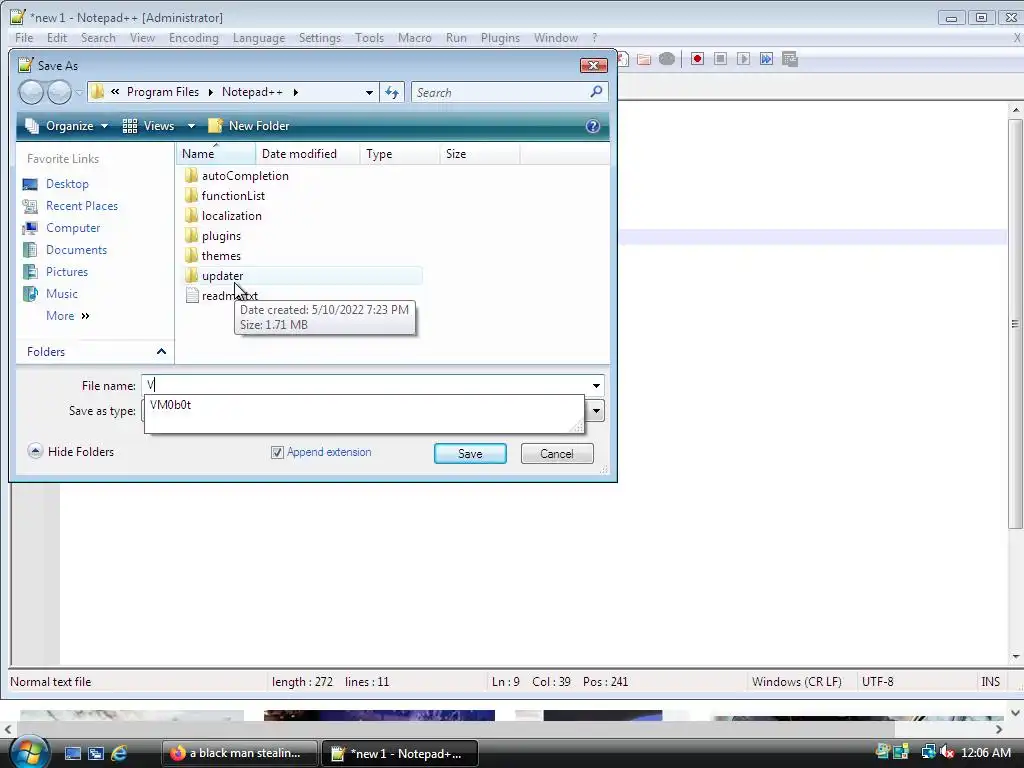Click the save recorded macro icon
1024x768 pixels.
790,59
